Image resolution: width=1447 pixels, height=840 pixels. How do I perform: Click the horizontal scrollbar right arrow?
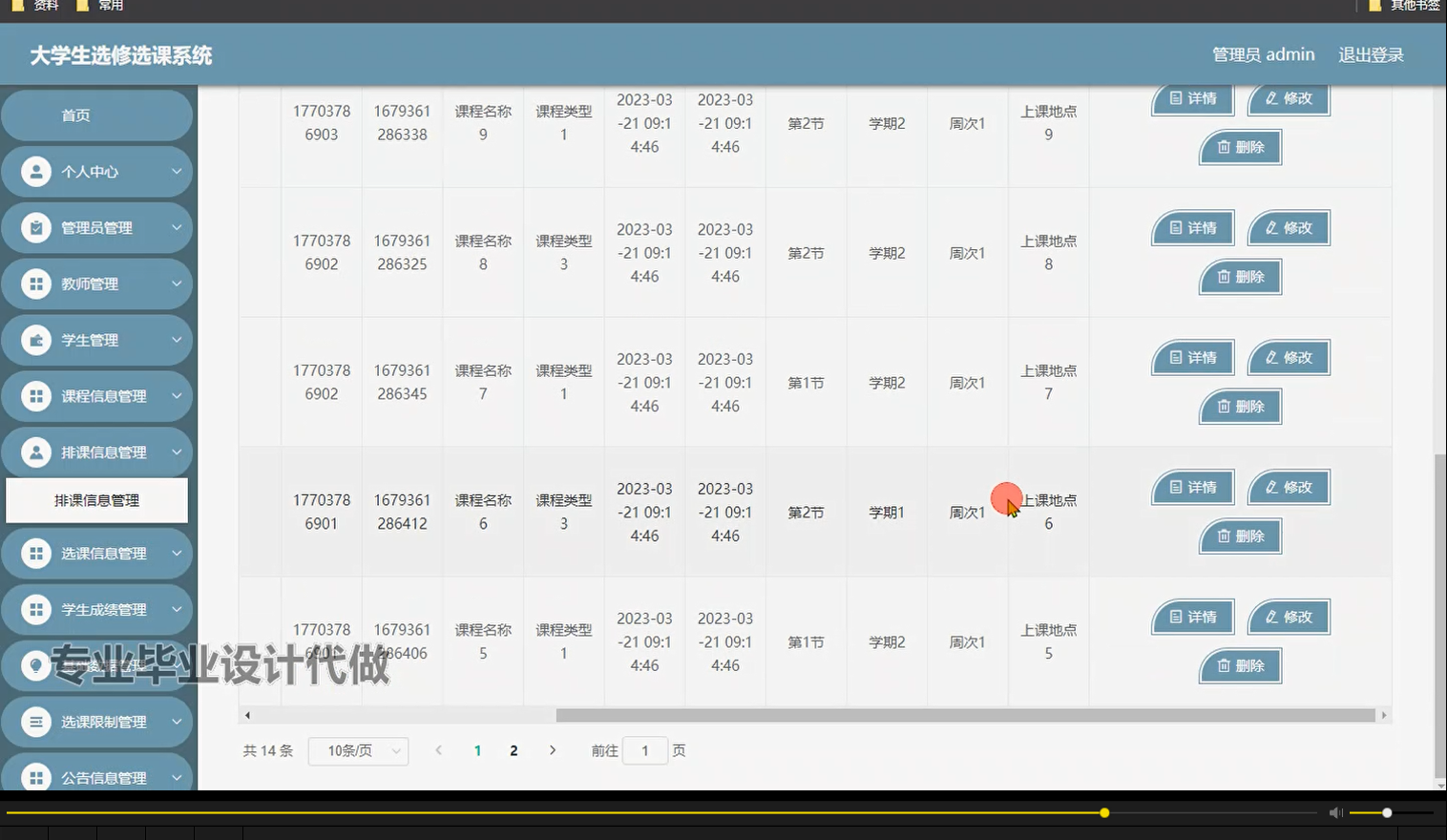1384,715
